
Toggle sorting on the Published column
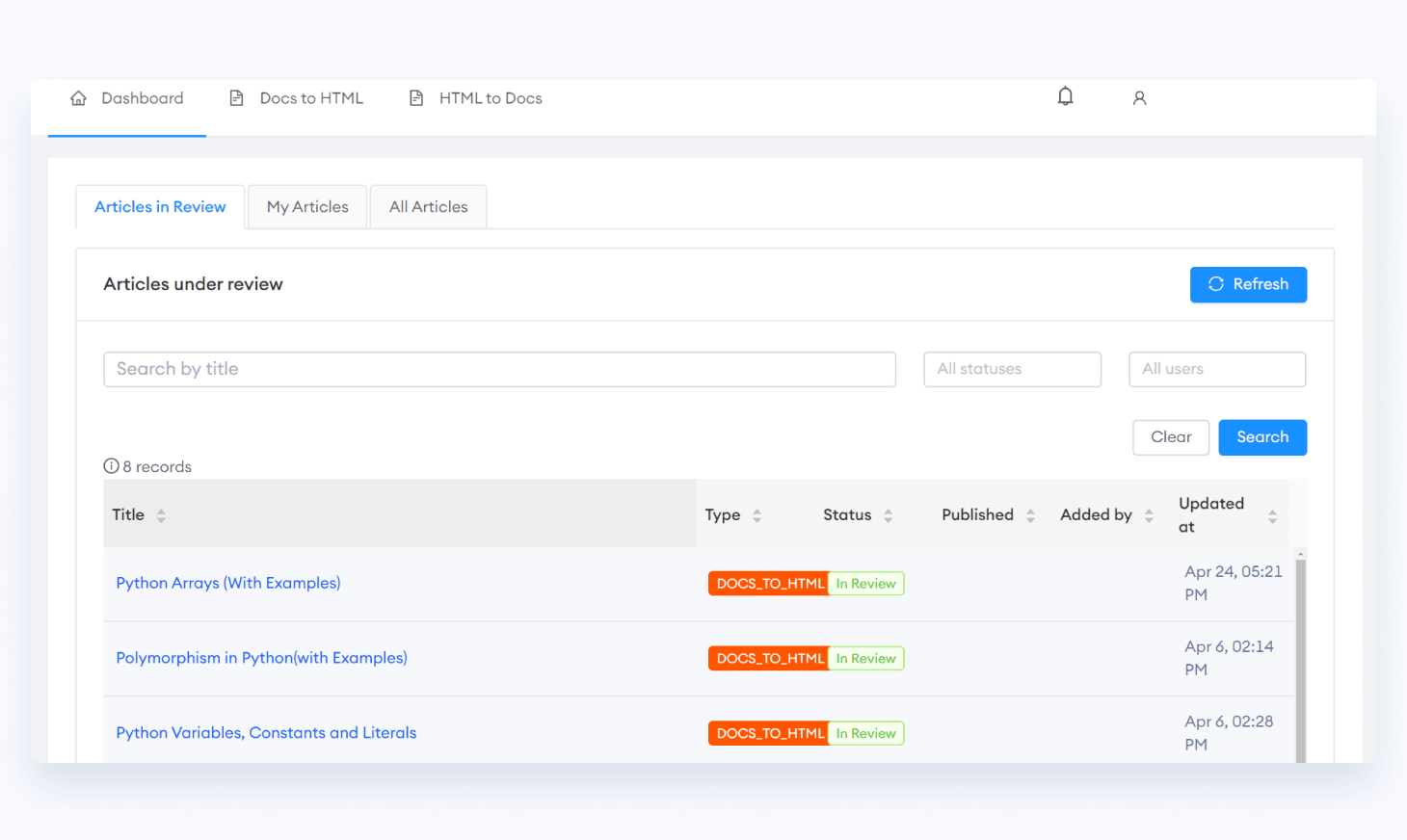(1031, 515)
